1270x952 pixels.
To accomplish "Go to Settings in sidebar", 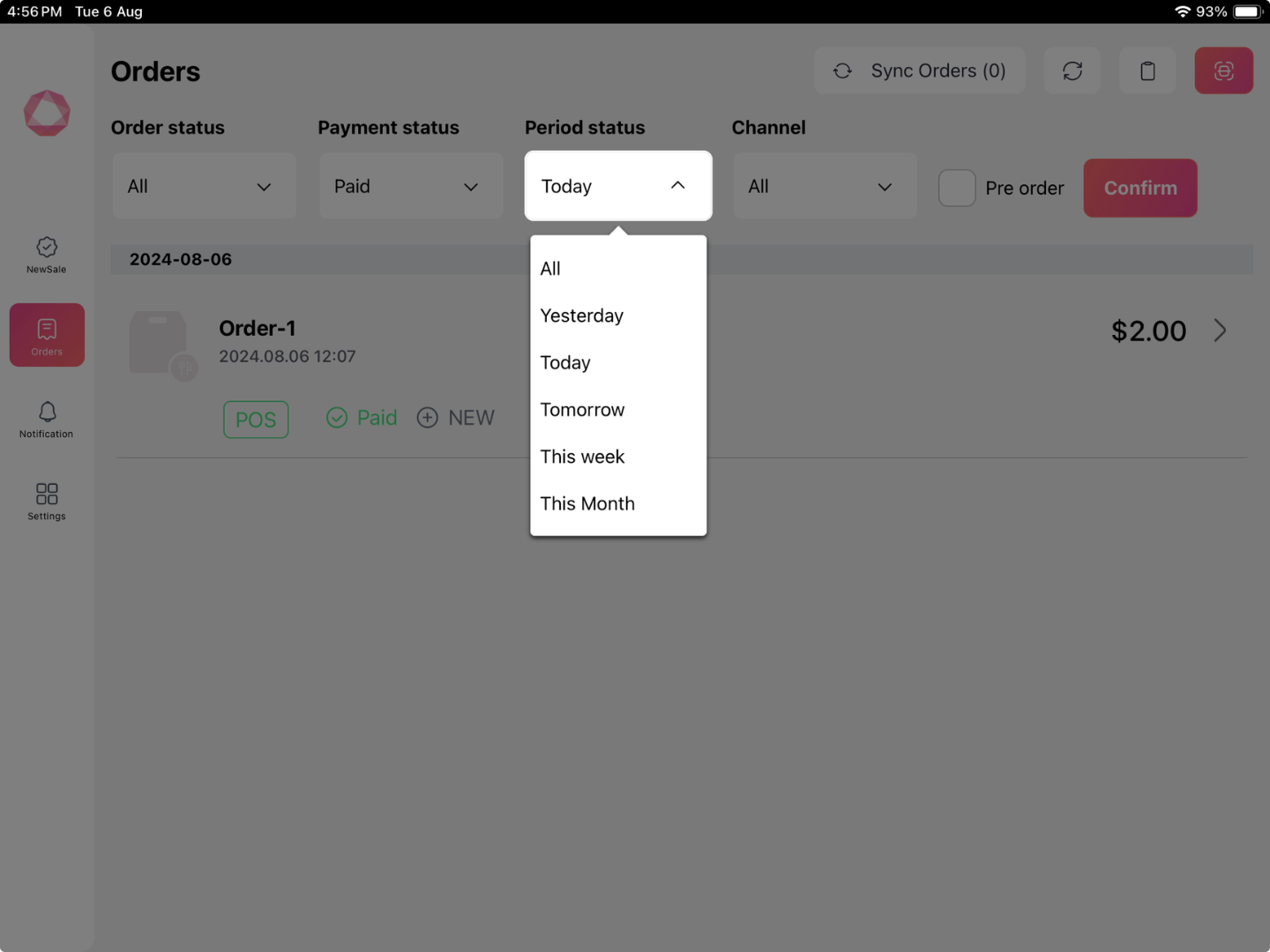I will (47, 501).
